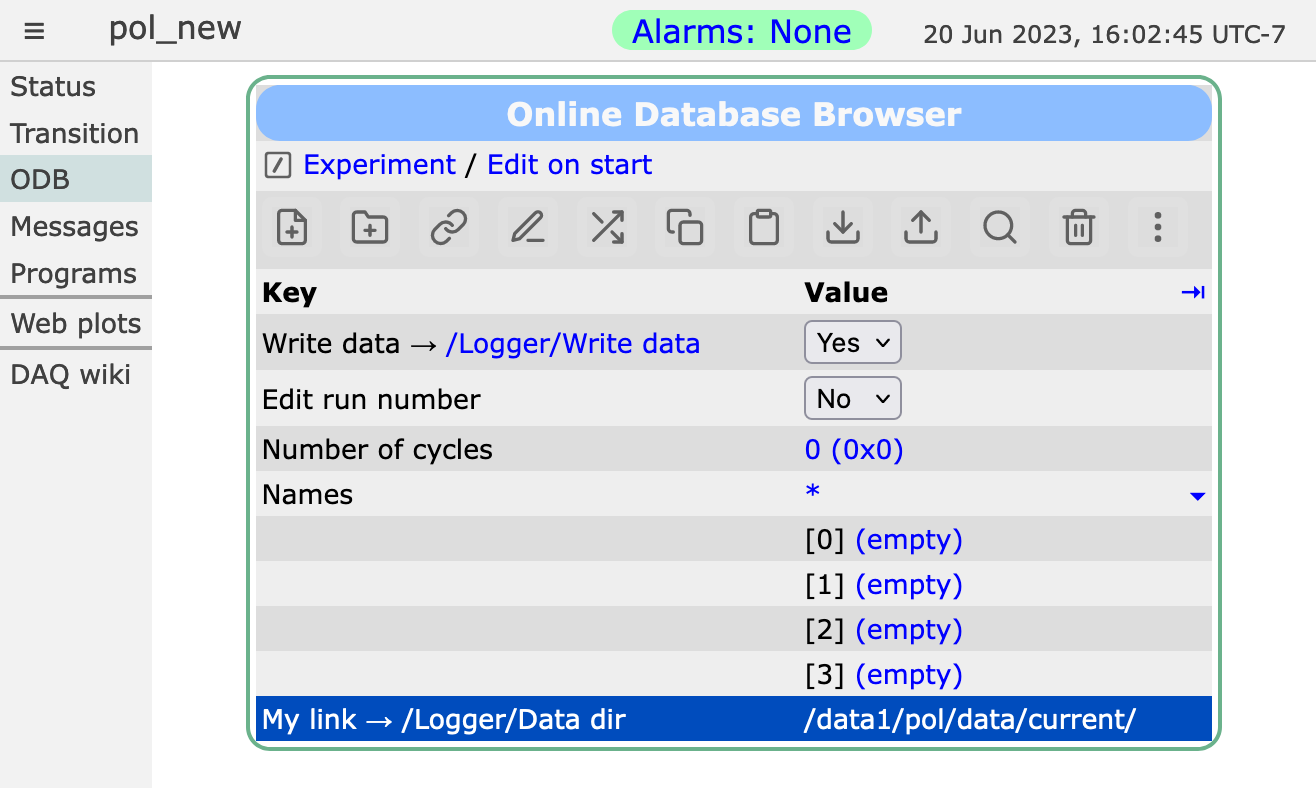1316x788 pixels.
Task: Click the create new subdirectory icon
Action: tap(370, 228)
